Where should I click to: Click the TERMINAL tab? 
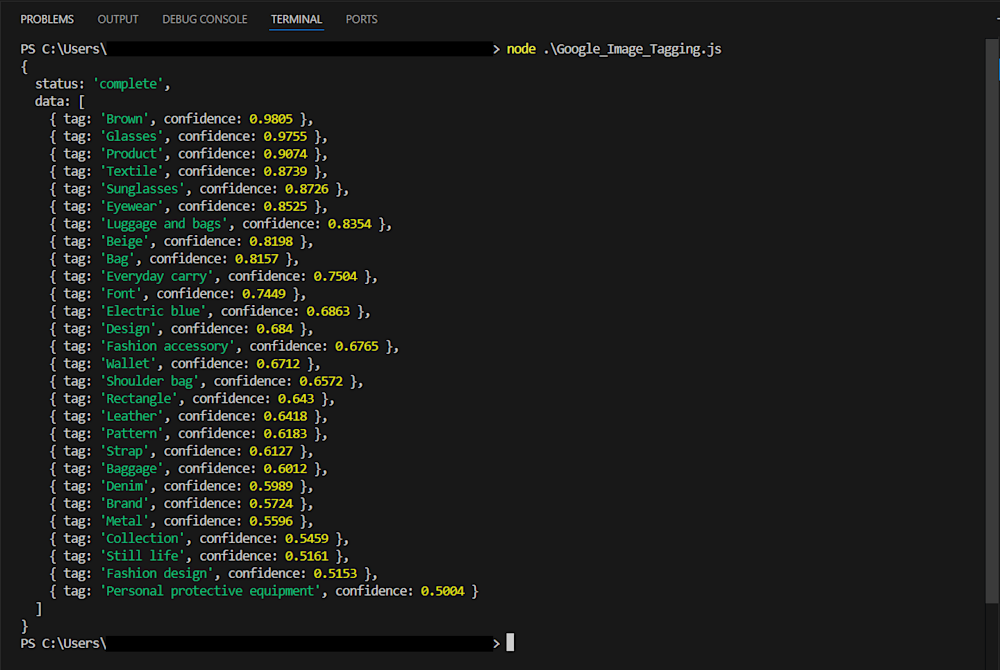pyautogui.click(x=296, y=19)
